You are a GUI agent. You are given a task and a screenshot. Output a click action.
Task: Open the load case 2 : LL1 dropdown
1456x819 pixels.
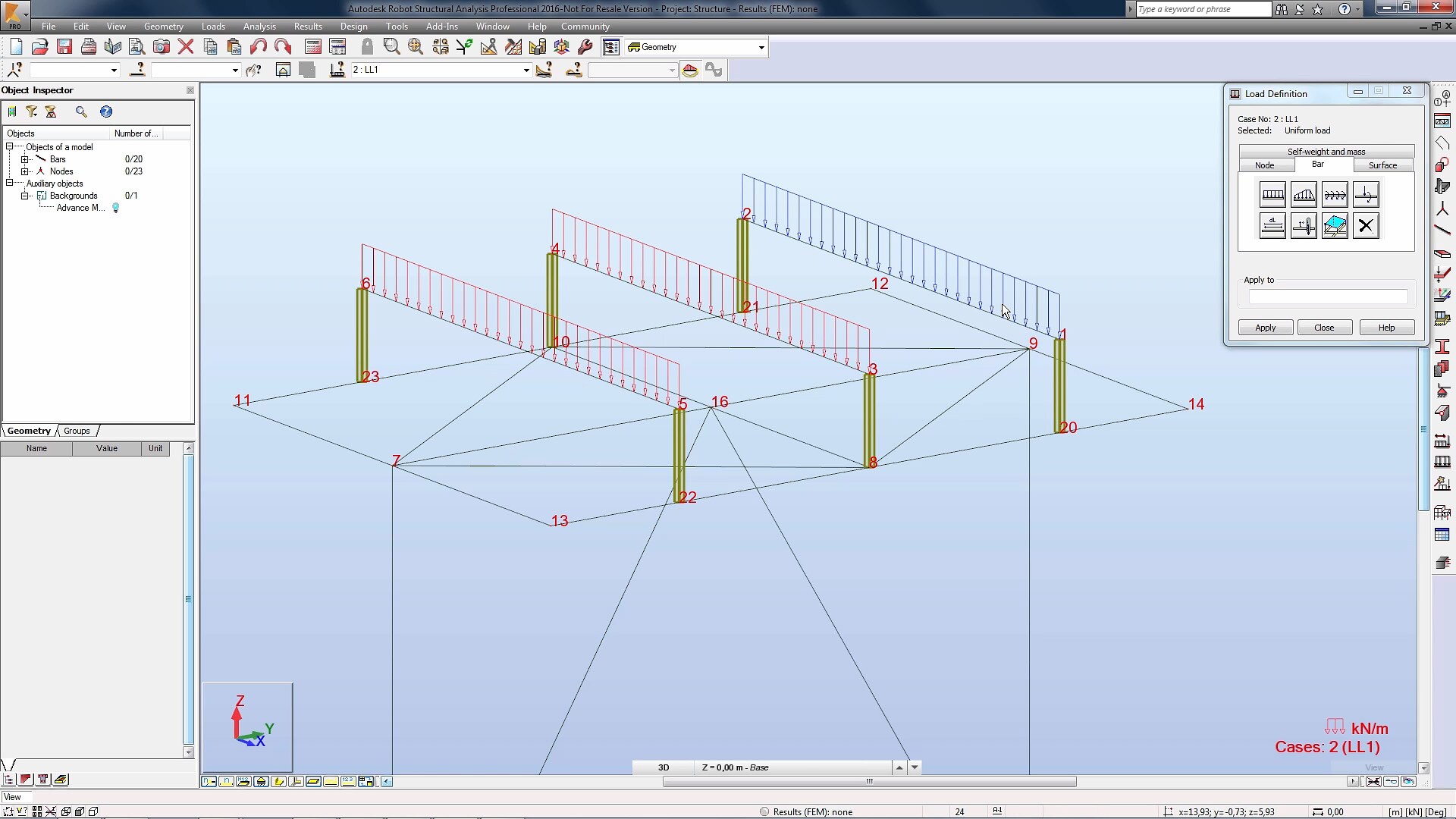pyautogui.click(x=526, y=70)
